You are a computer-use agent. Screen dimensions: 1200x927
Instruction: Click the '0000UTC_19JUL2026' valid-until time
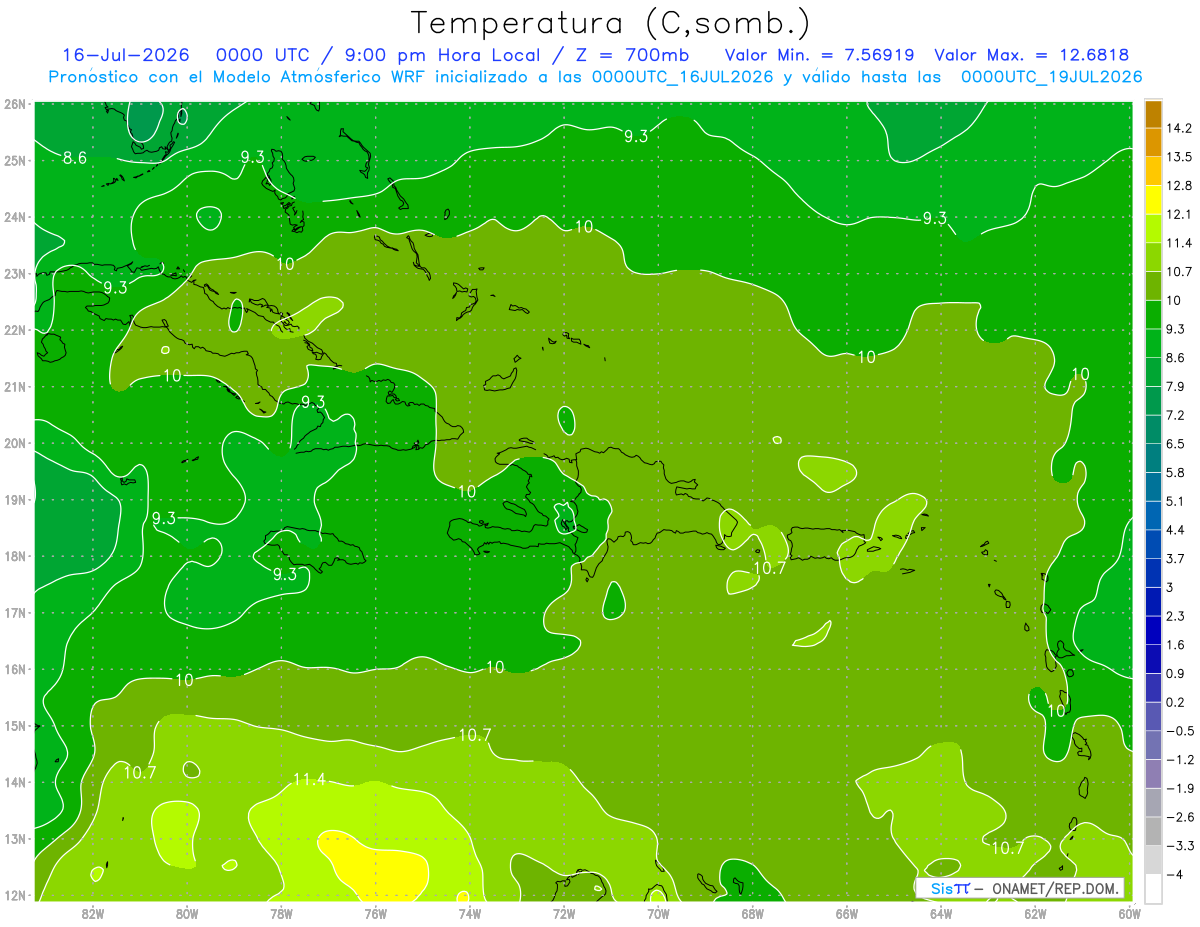coord(1051,77)
